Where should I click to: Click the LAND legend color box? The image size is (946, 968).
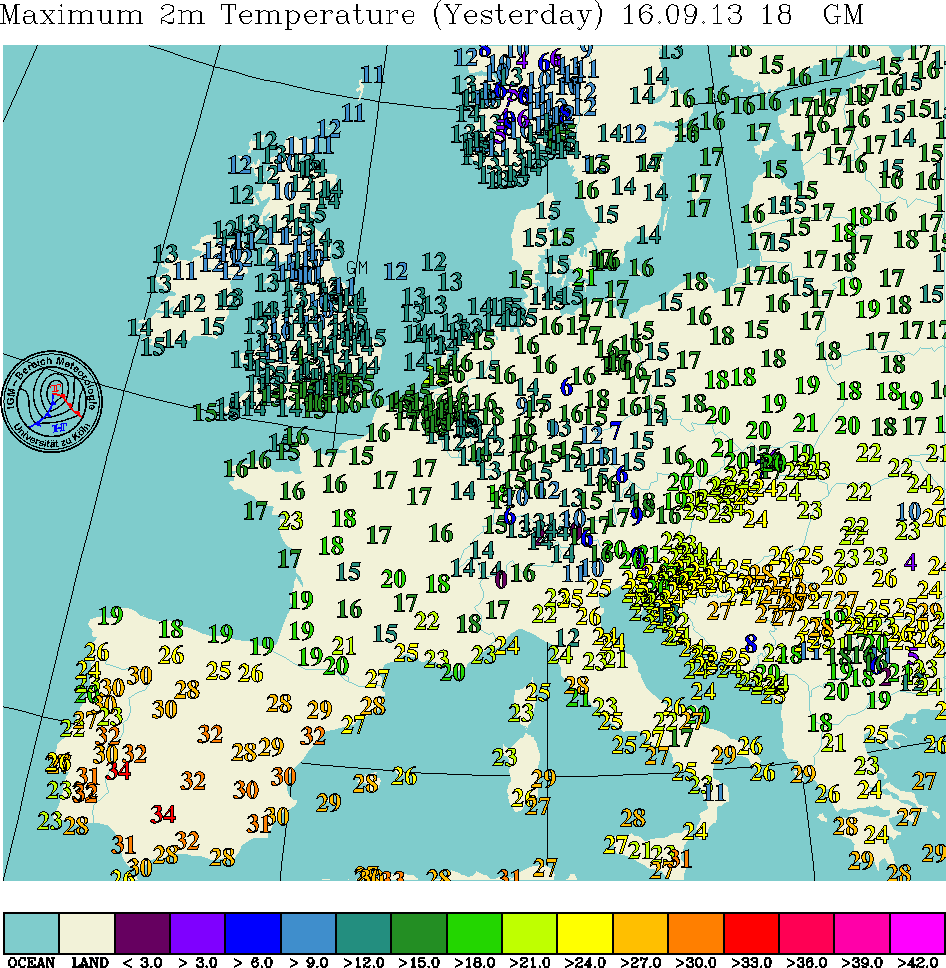pos(87,932)
